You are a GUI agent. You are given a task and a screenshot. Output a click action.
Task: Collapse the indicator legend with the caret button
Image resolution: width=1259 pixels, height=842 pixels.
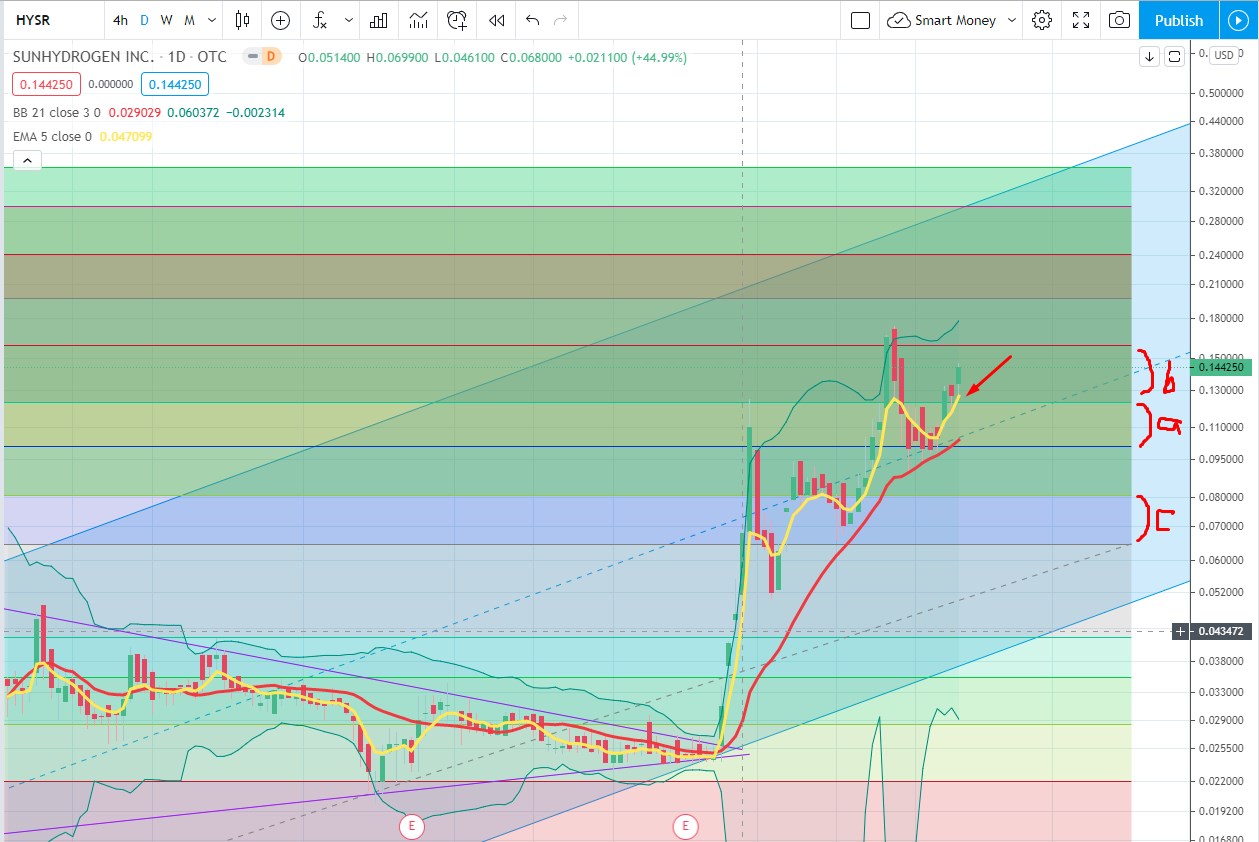[26, 160]
